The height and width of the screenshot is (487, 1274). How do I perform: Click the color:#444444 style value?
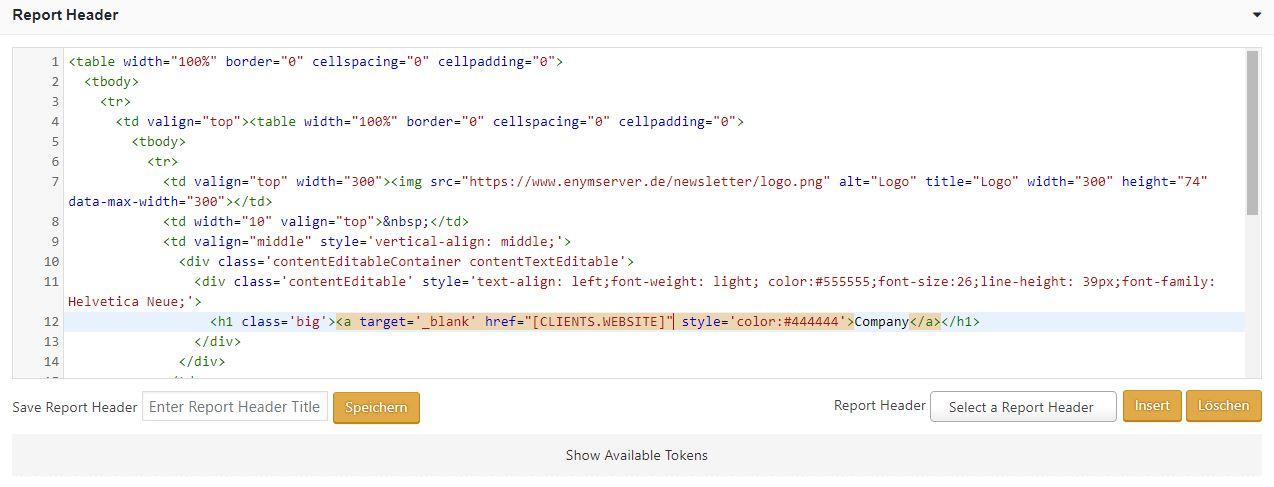coord(790,322)
